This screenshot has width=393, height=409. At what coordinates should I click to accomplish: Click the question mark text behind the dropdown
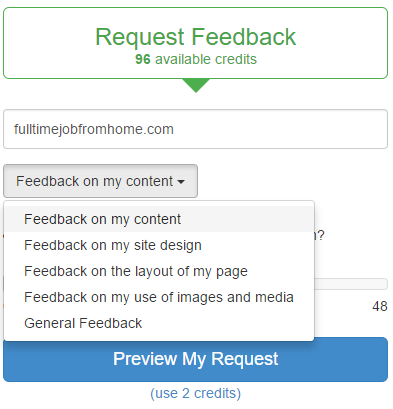[319, 235]
